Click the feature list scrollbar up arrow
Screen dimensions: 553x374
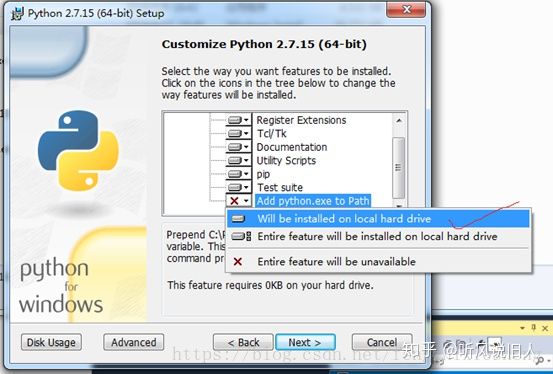[399, 121]
